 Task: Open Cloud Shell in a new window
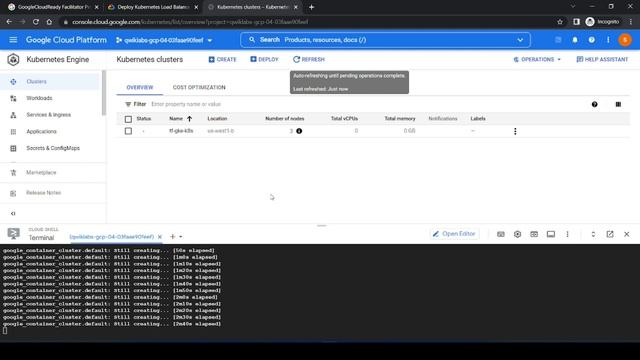click(610, 234)
